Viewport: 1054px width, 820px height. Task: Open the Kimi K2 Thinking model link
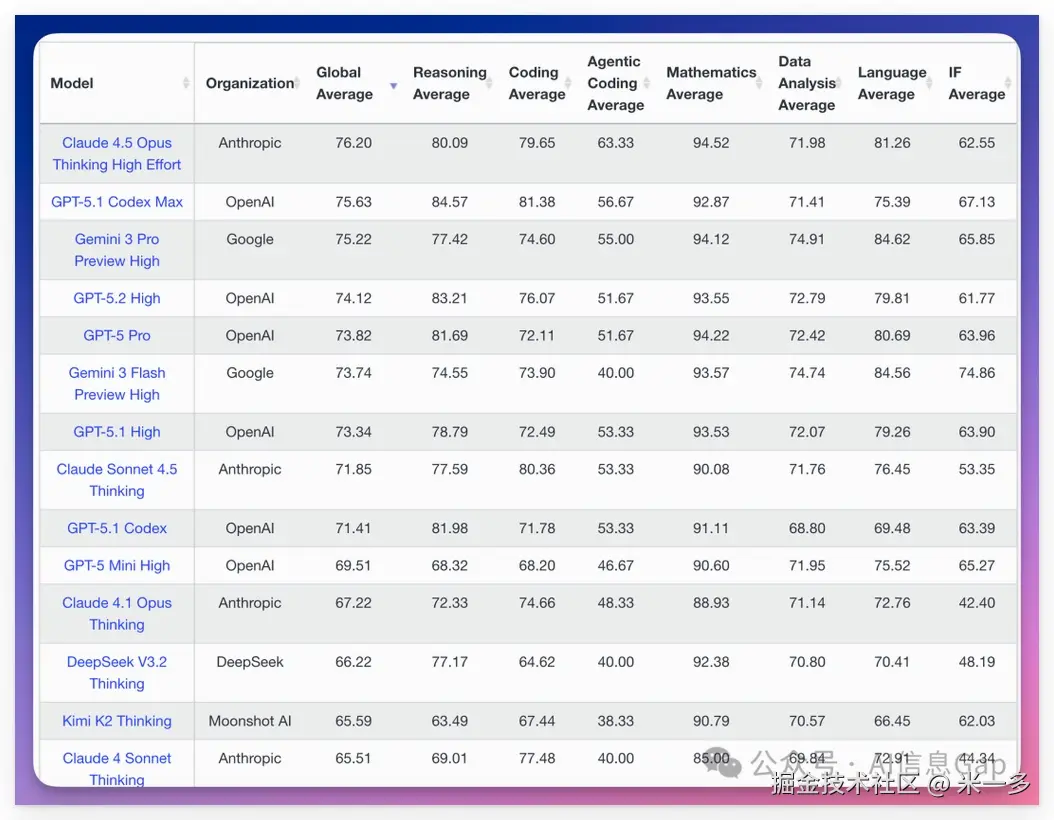point(117,721)
